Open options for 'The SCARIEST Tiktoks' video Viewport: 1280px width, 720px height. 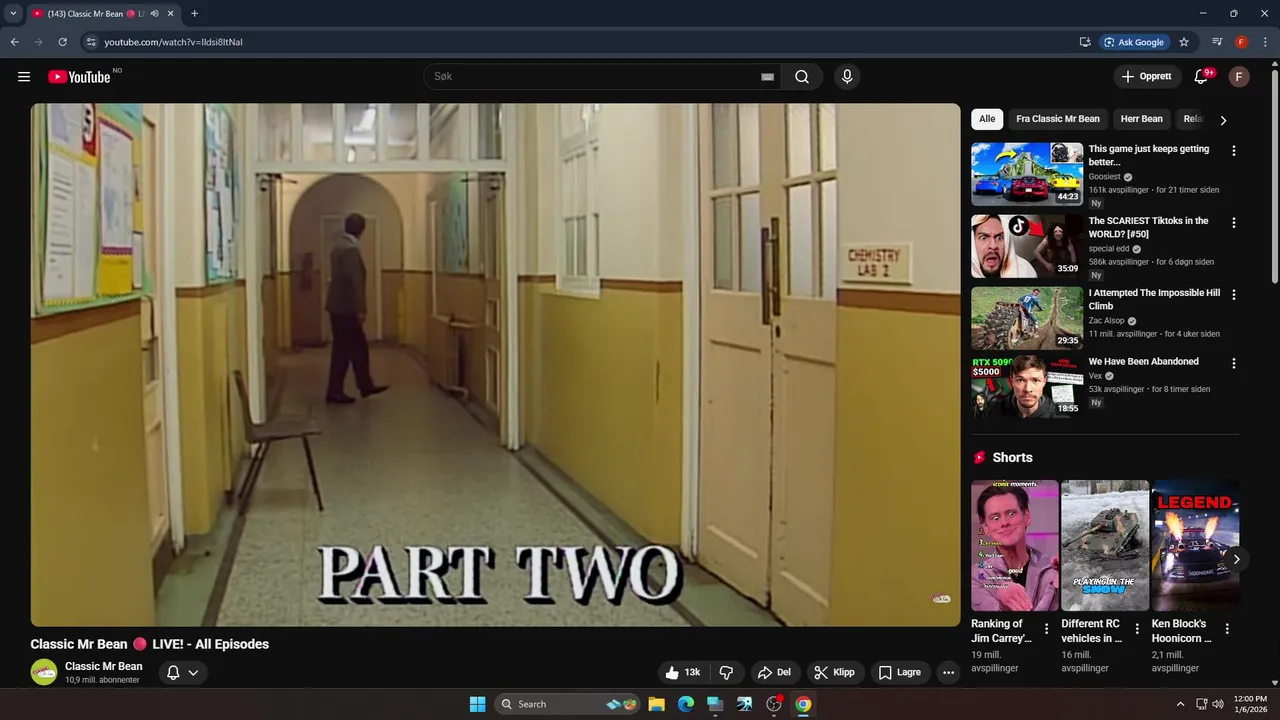1233,223
